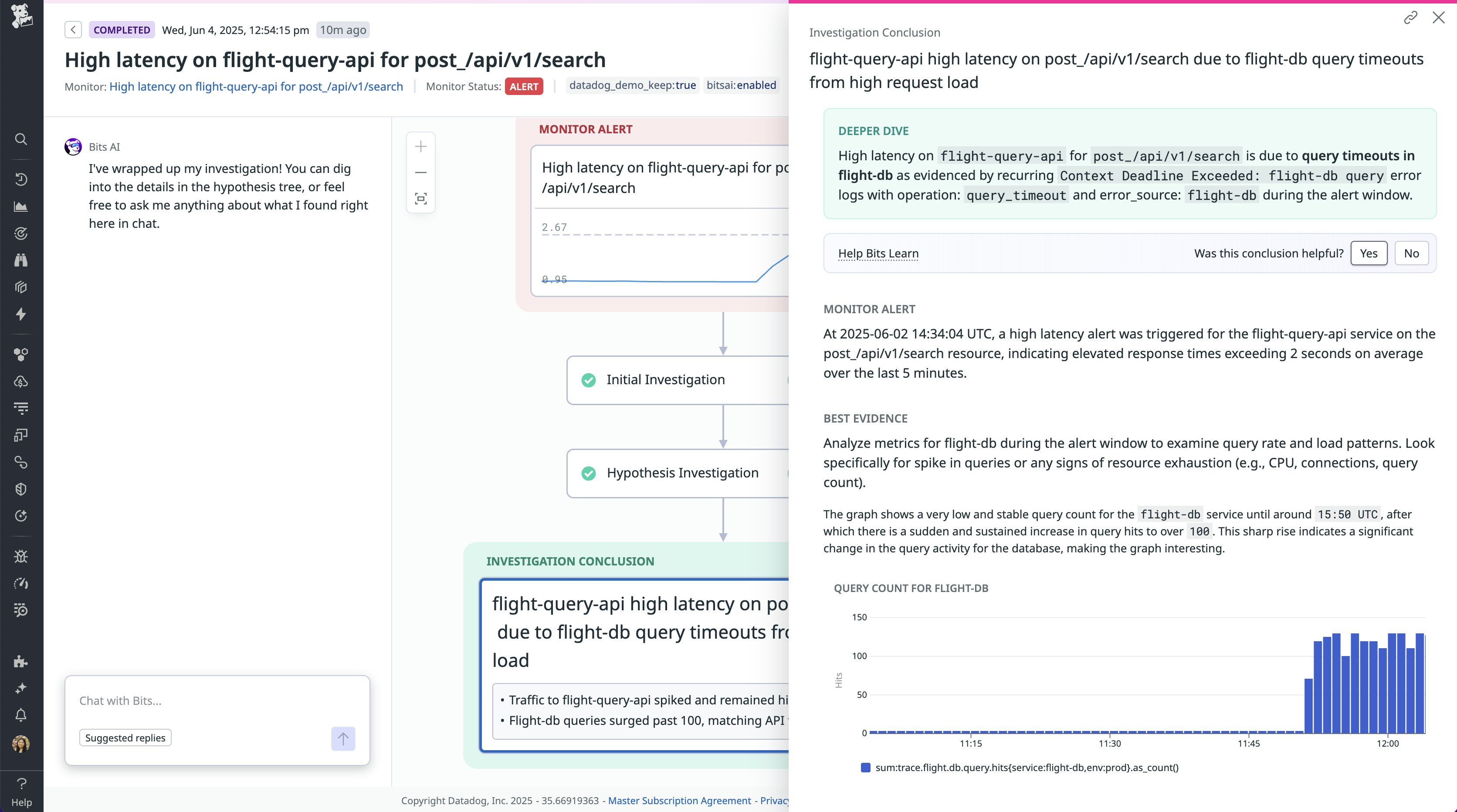Zoom in on the hypothesis tree
1457x812 pixels.
(x=421, y=147)
